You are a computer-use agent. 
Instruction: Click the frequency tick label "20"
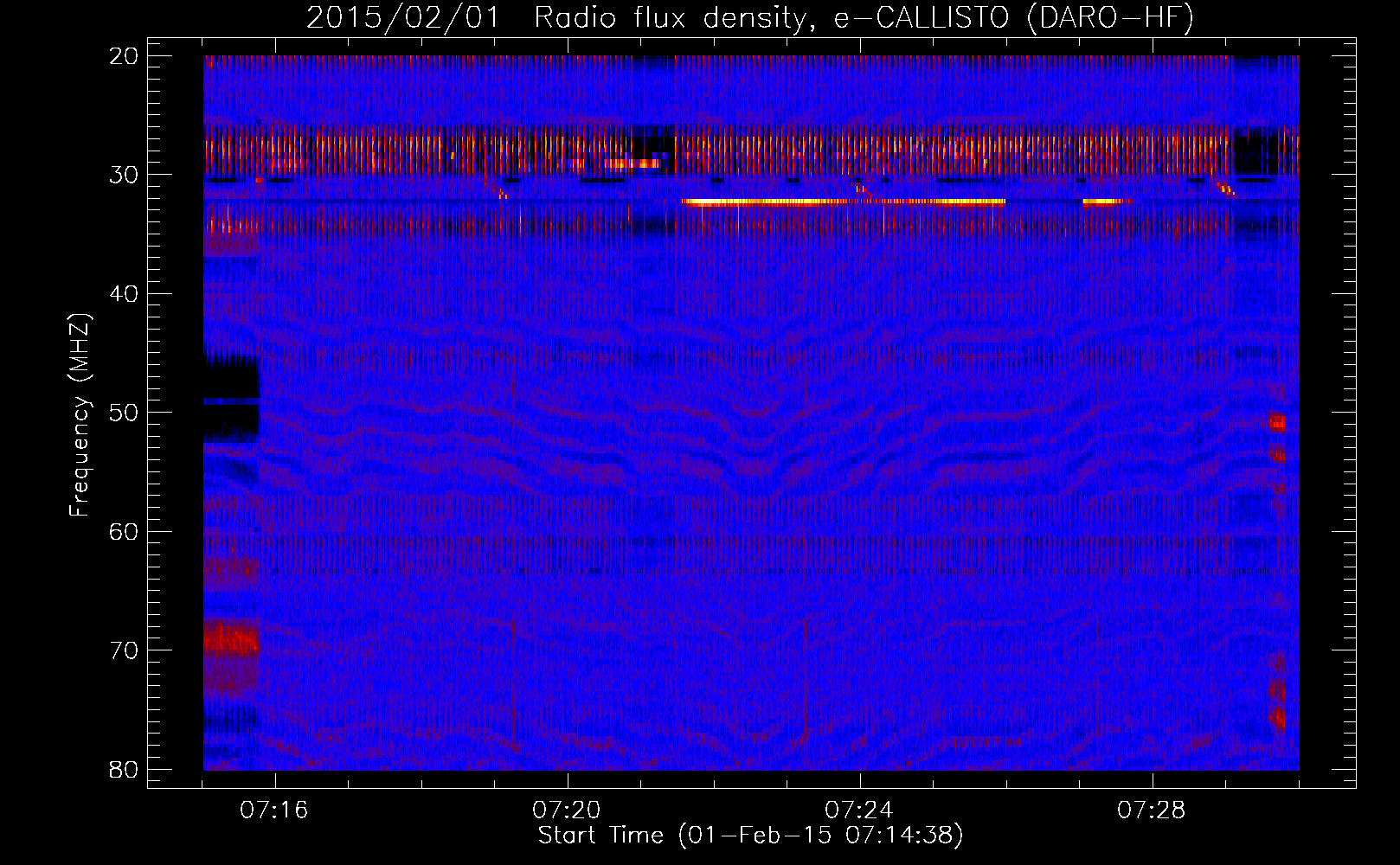[x=125, y=56]
